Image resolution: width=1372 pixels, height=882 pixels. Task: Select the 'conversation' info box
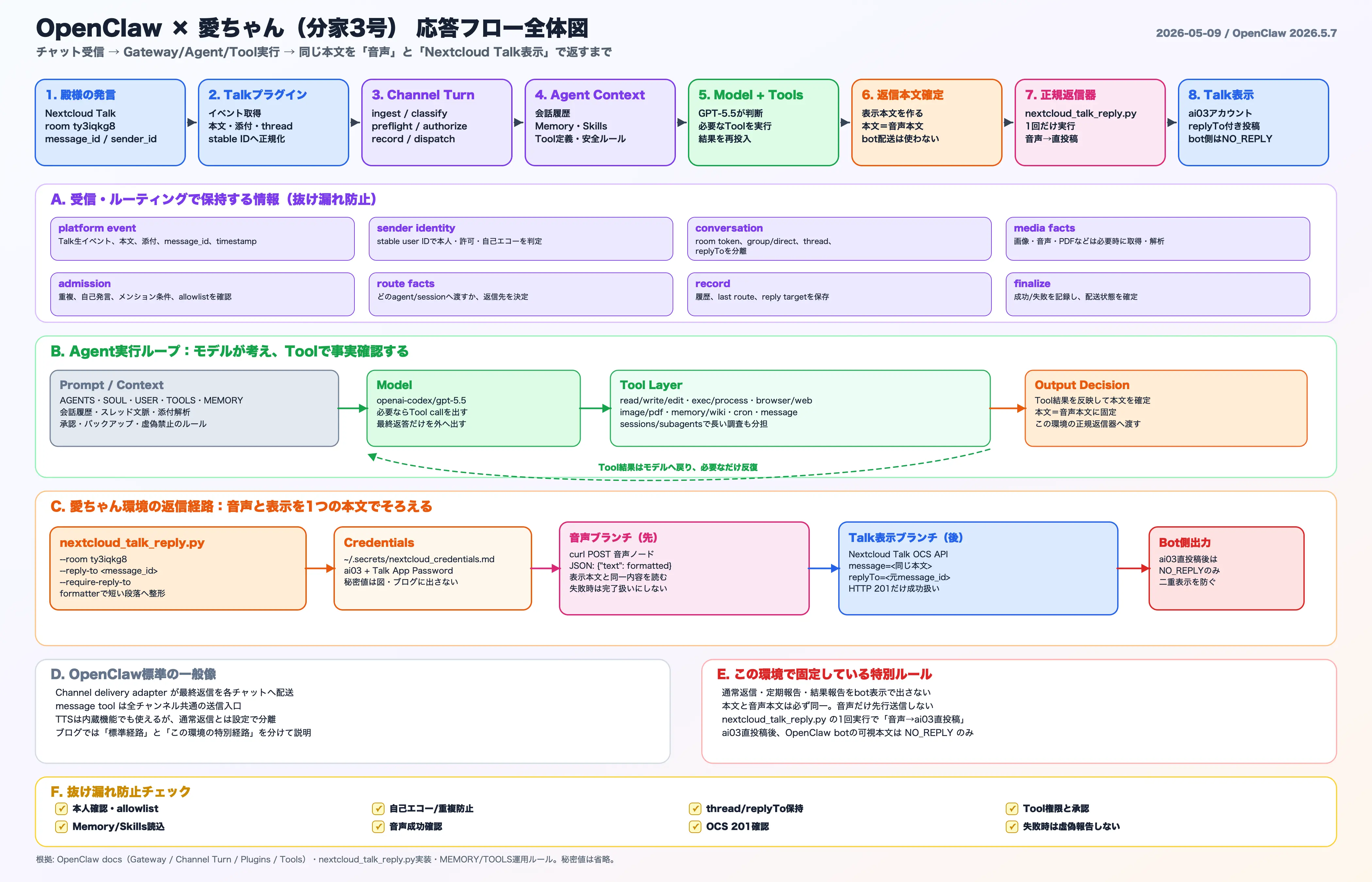839,238
